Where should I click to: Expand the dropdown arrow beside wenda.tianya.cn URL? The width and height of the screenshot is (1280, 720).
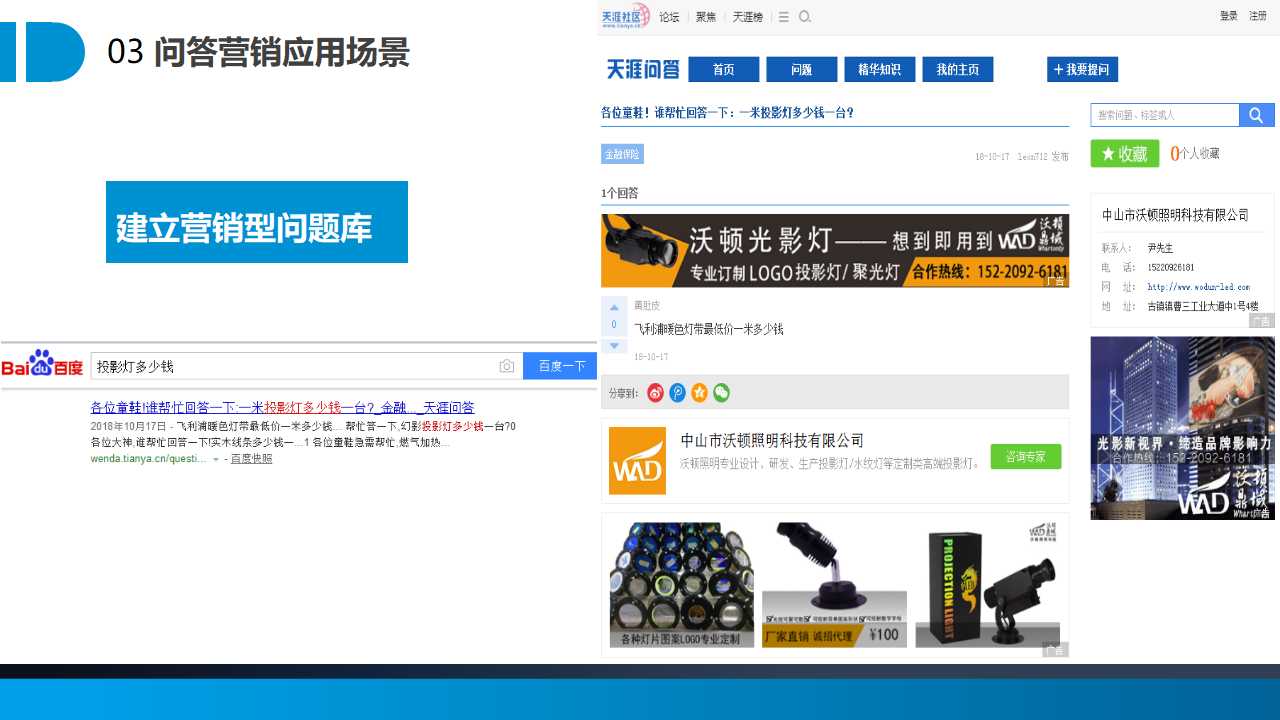tap(216, 459)
